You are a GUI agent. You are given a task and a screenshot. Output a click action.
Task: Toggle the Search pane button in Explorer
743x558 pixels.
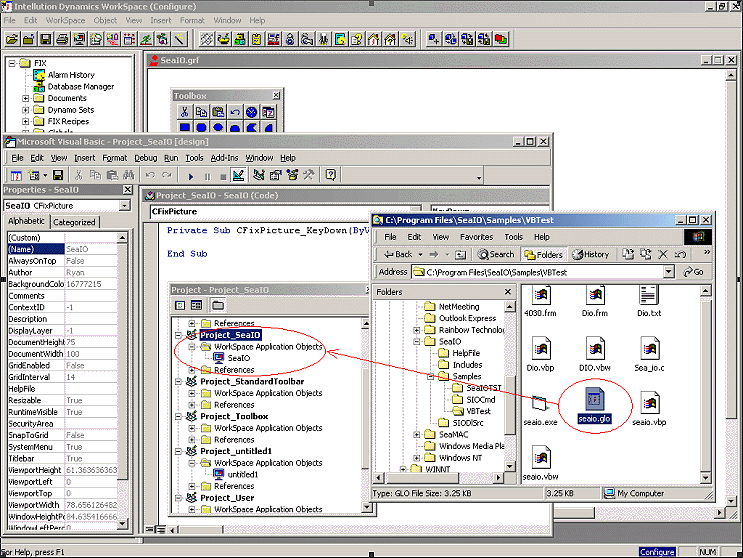[496, 254]
